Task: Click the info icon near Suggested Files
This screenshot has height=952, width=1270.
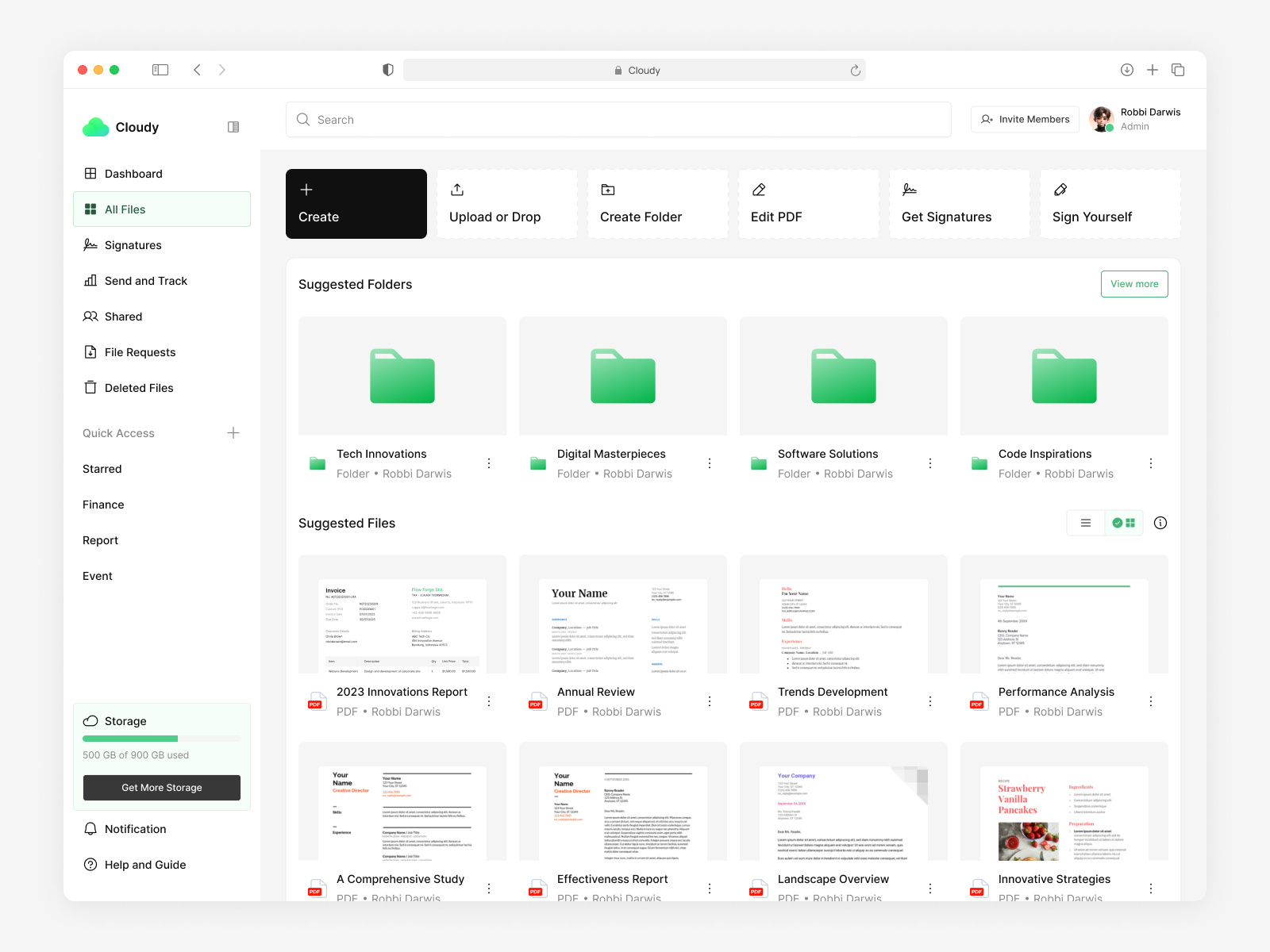Action: click(x=1160, y=522)
